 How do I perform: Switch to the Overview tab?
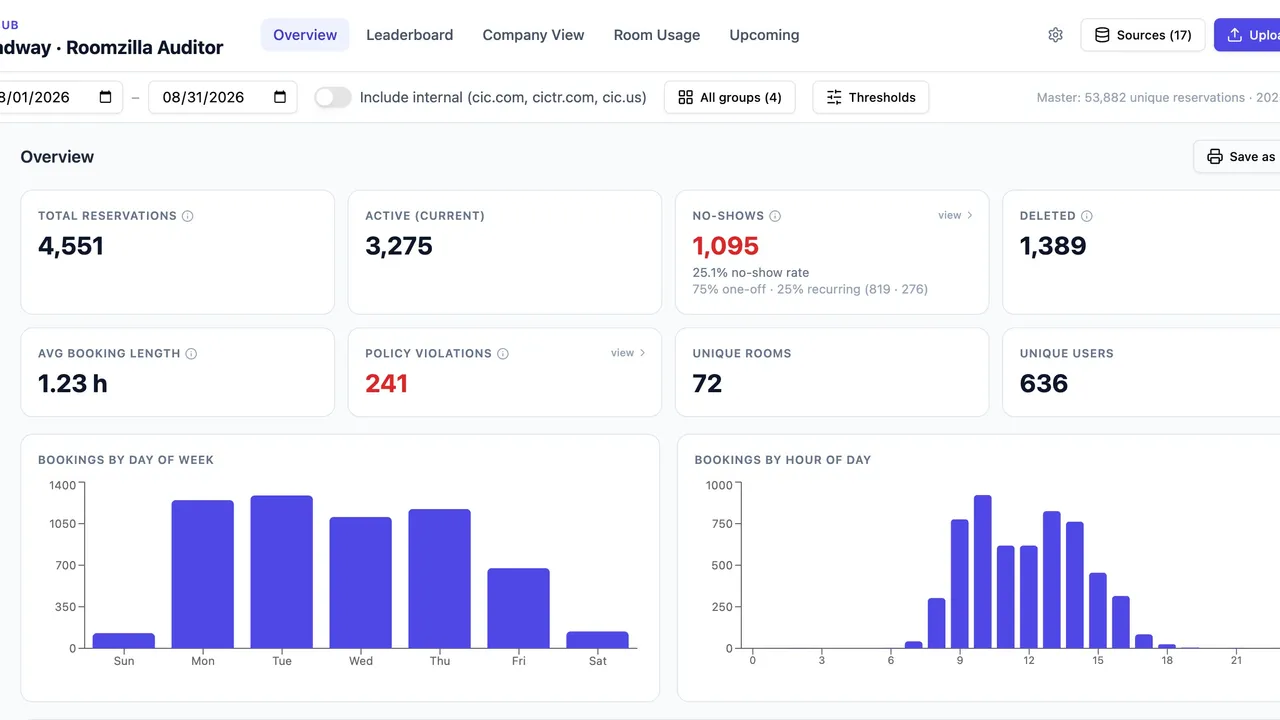click(x=305, y=35)
